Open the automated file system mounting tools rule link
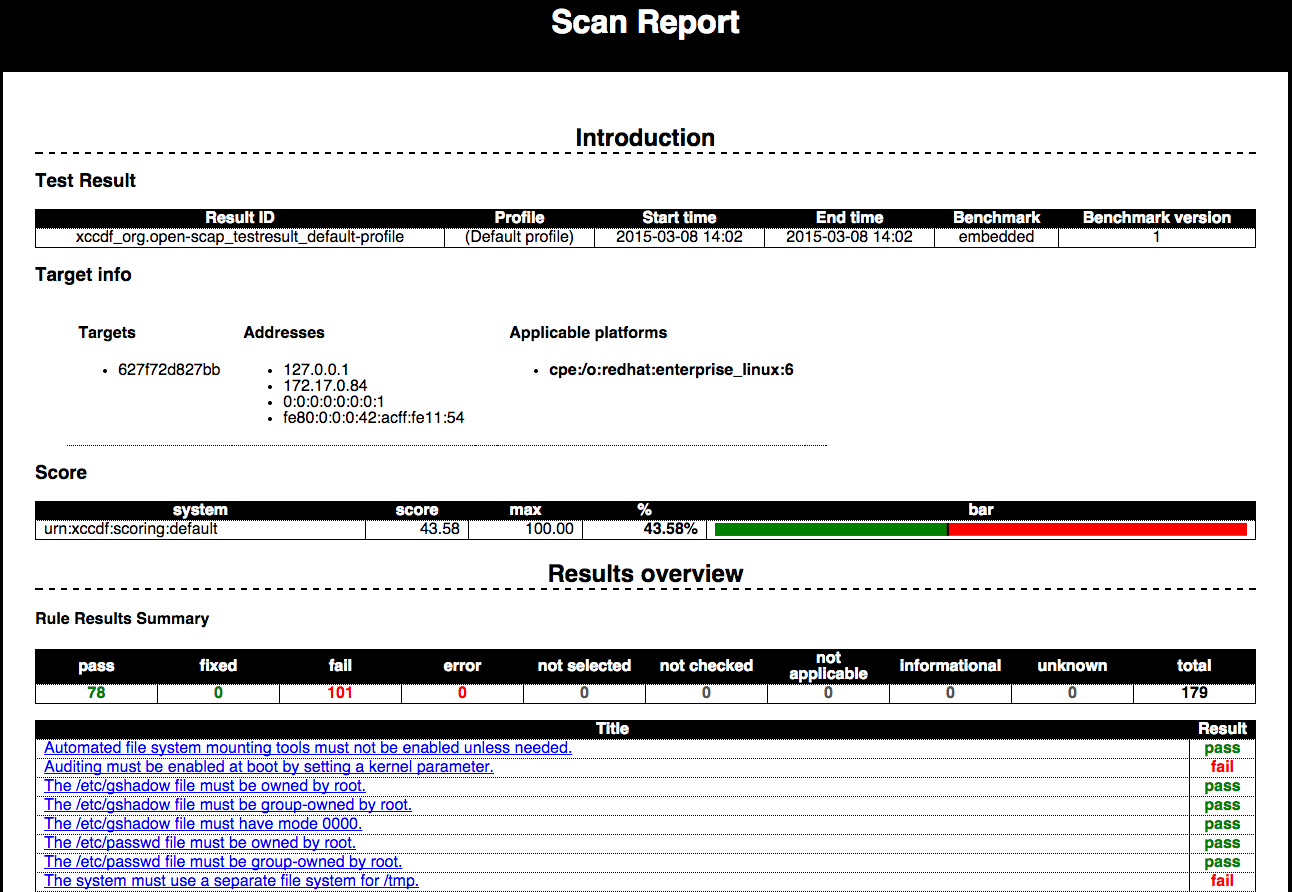The width and height of the screenshot is (1292, 892). pyautogui.click(x=308, y=748)
